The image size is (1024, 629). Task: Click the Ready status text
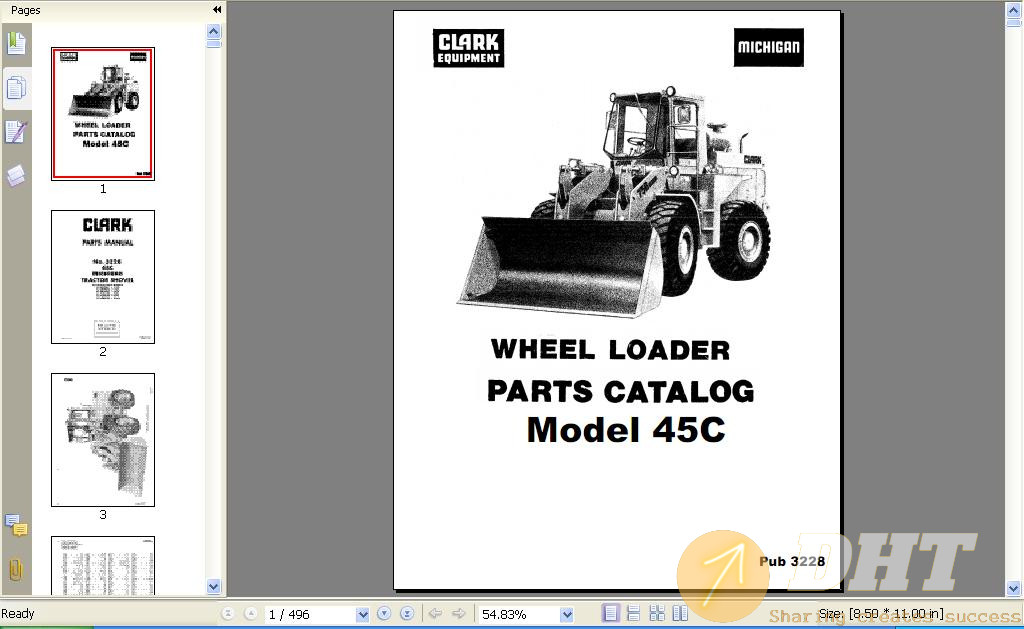pyautogui.click(x=18, y=614)
